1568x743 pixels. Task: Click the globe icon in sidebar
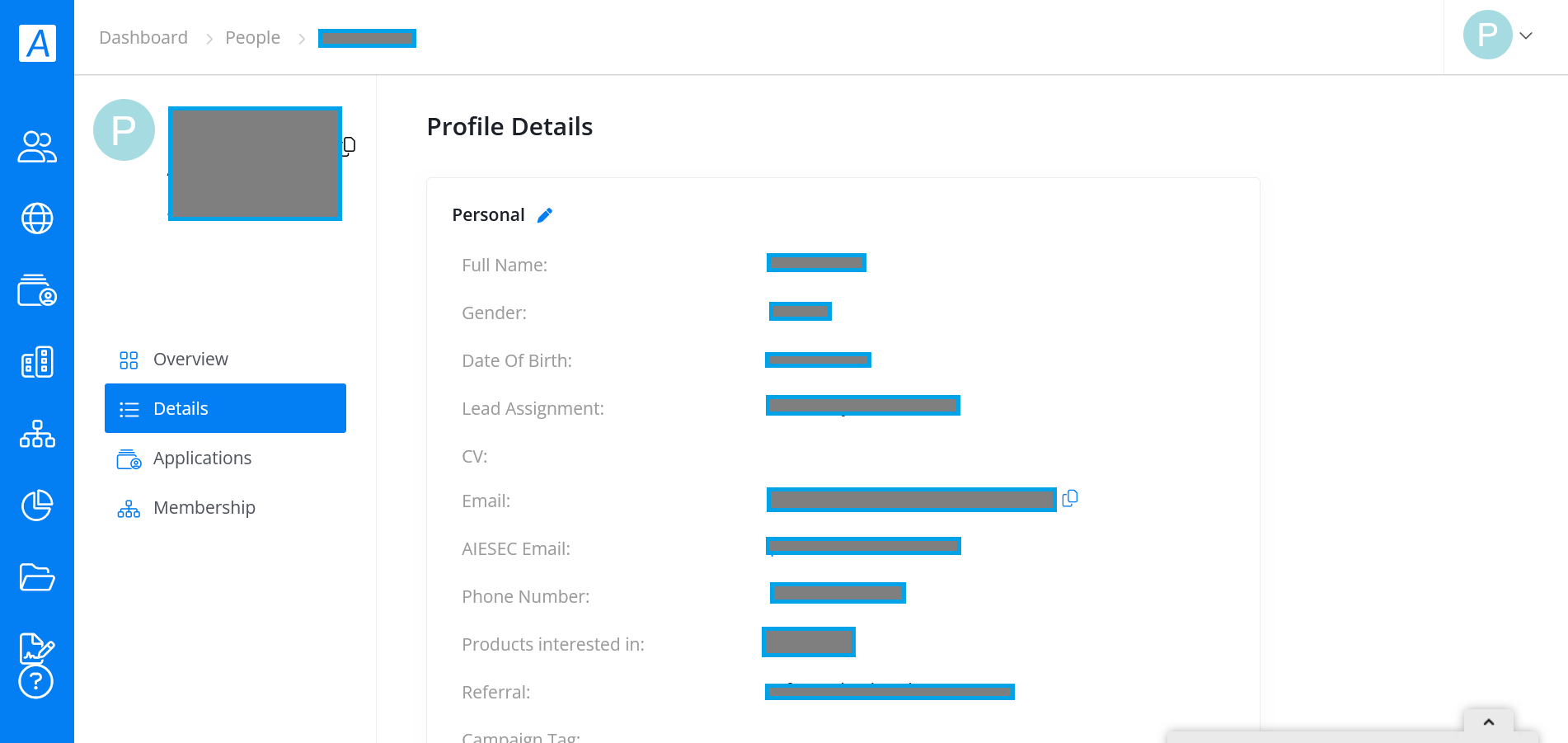pyautogui.click(x=37, y=219)
